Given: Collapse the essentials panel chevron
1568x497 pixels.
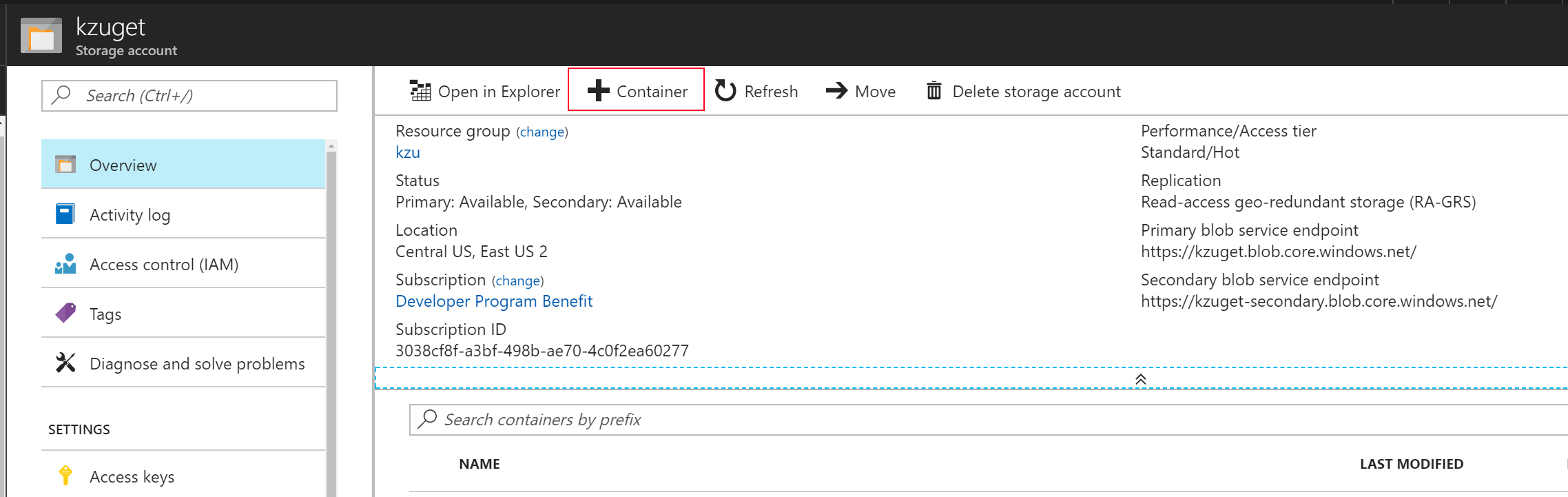Looking at the screenshot, I should click(x=1141, y=380).
